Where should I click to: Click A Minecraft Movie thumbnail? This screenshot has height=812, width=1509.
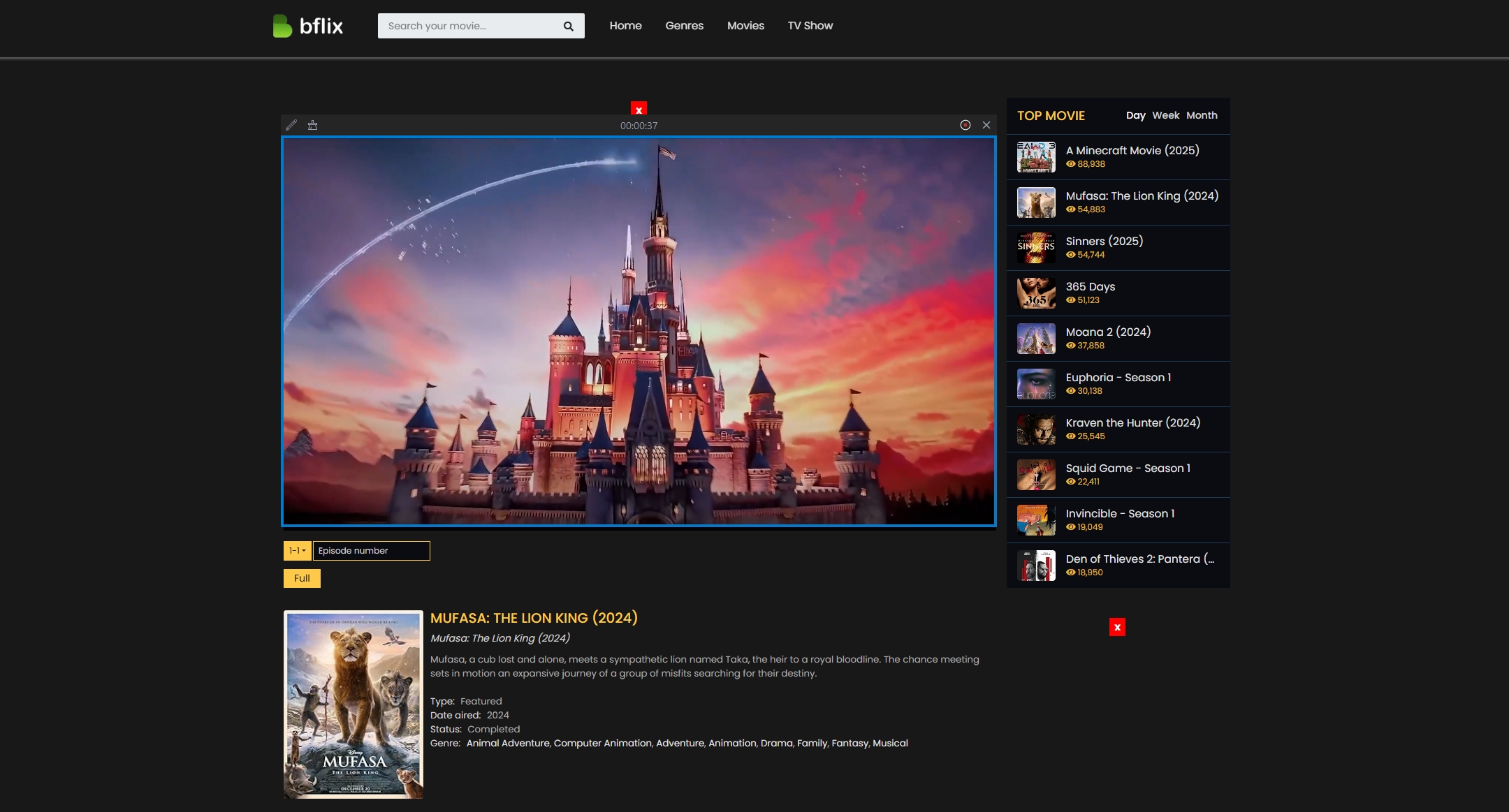coord(1036,157)
